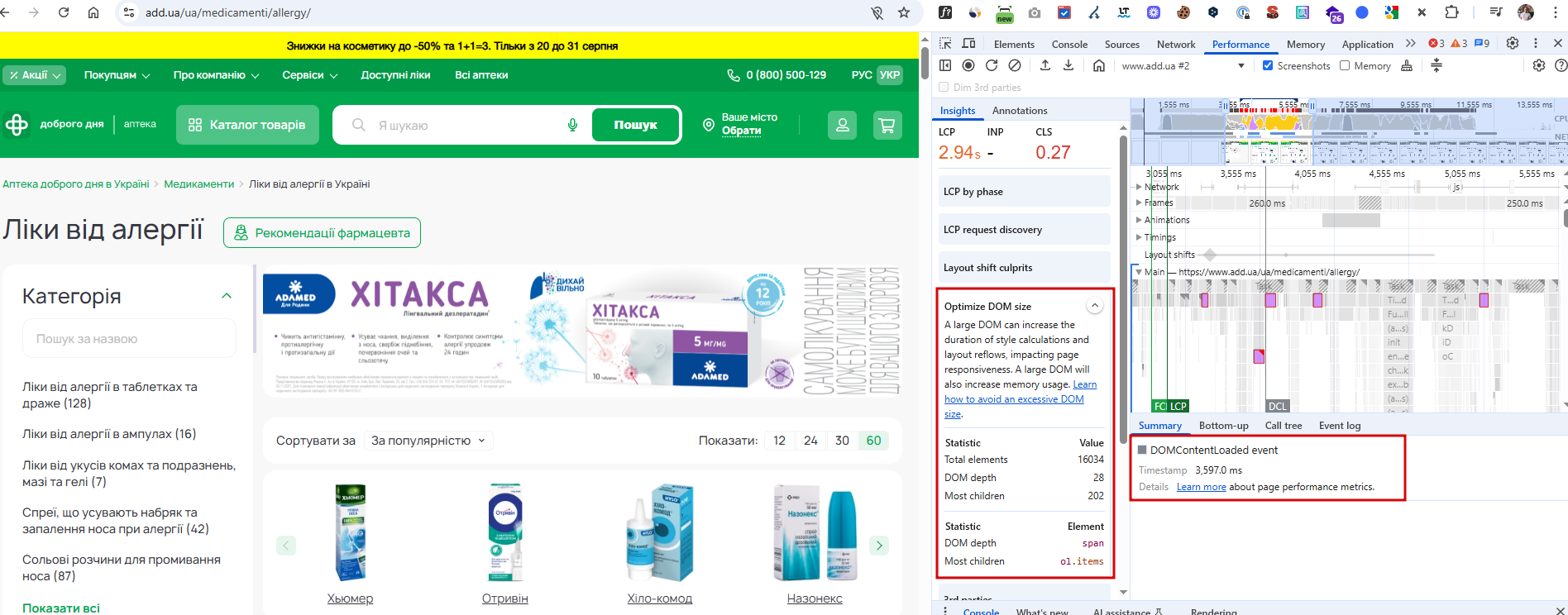Open Performance panel help icon
Viewport: 1568px width, 615px height.
click(x=1561, y=65)
